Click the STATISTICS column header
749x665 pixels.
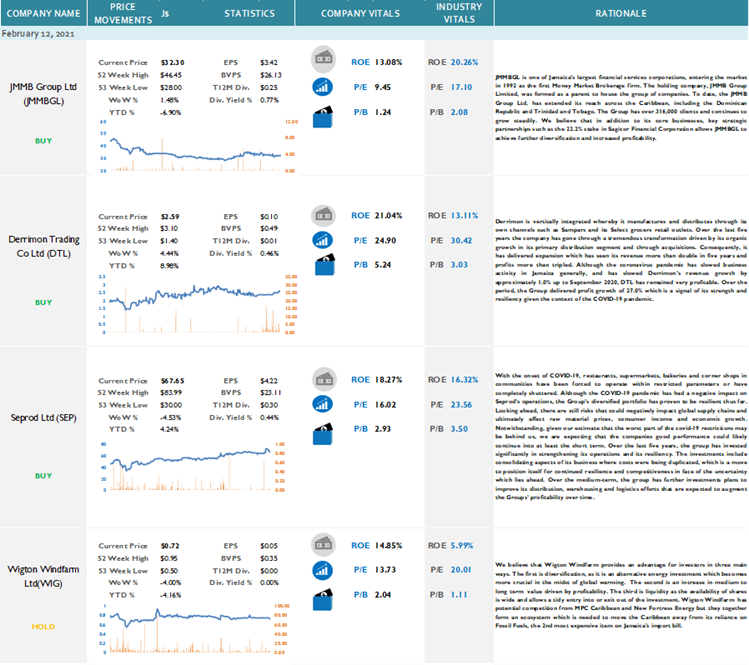(249, 13)
